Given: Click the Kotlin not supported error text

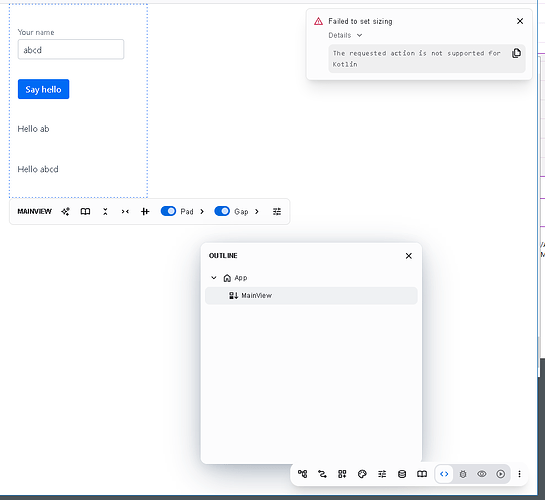Looking at the screenshot, I should (x=417, y=58).
